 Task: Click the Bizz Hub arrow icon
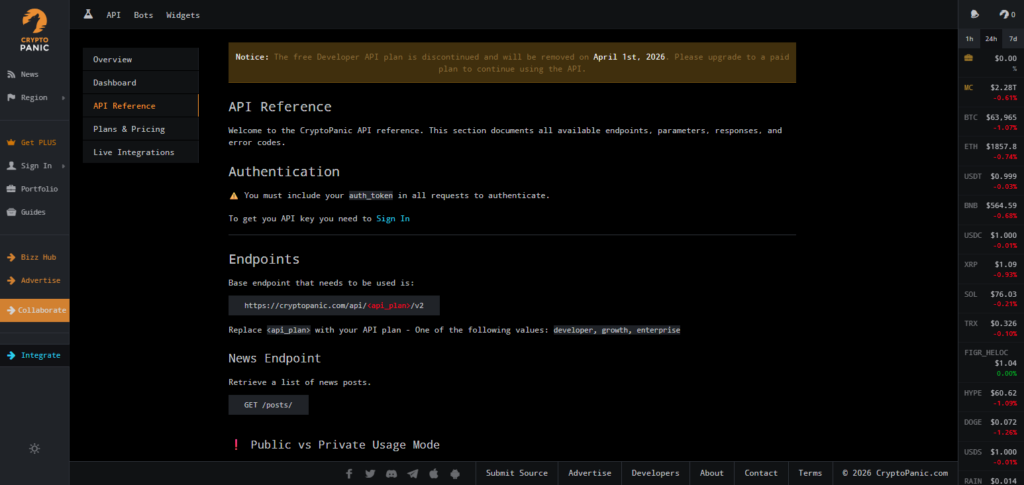pyautogui.click(x=11, y=257)
